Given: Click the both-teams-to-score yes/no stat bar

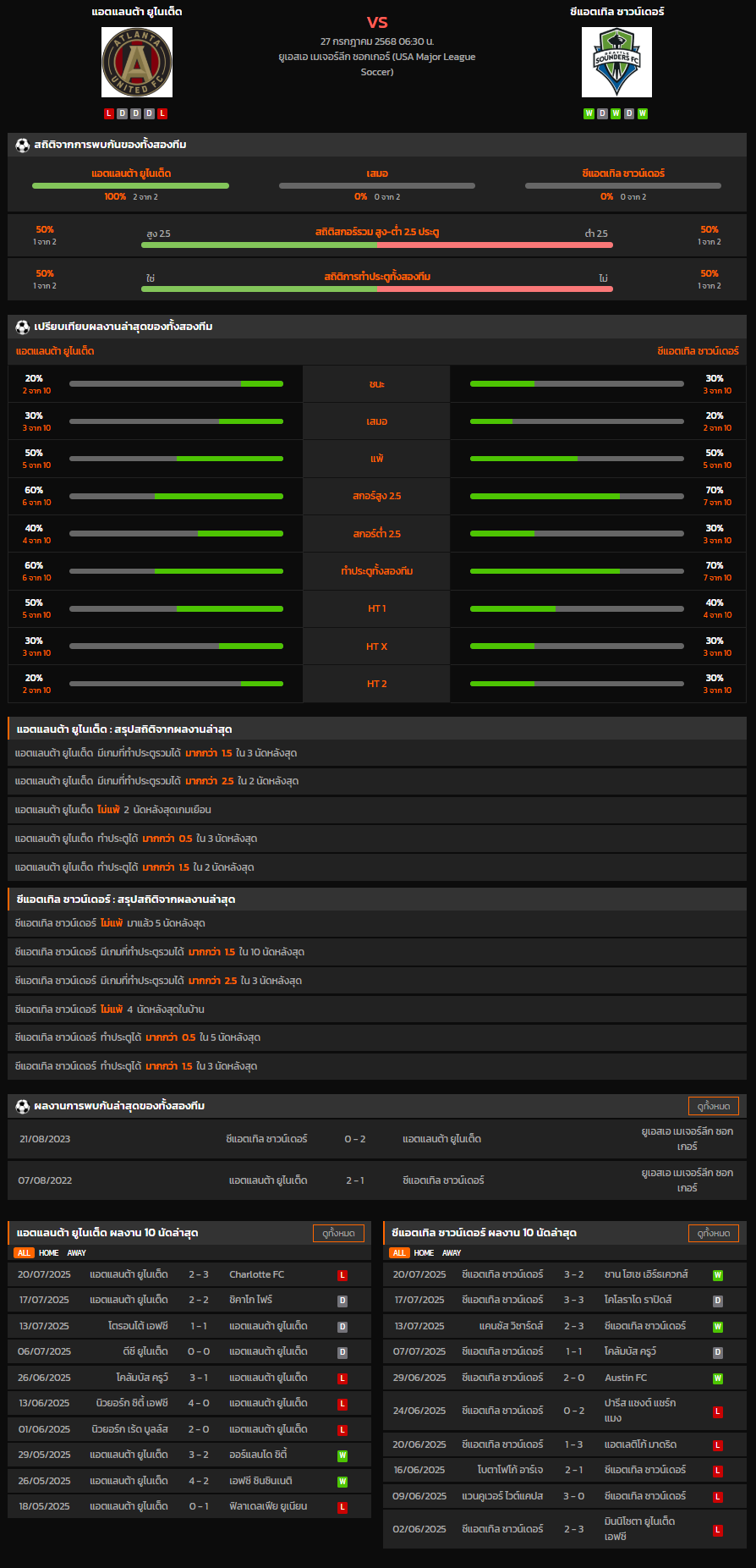Looking at the screenshot, I should tap(377, 289).
